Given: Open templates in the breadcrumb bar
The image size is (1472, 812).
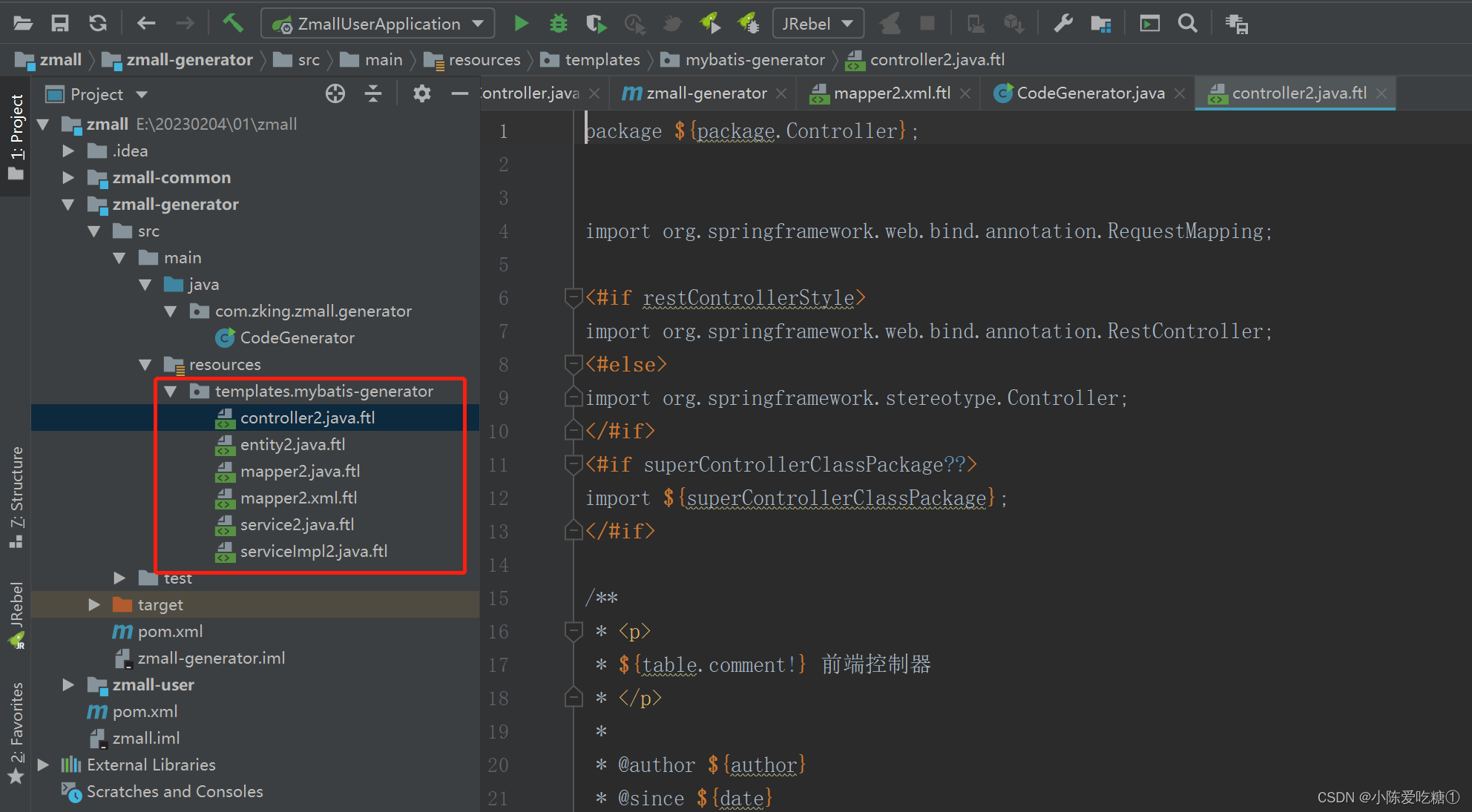Looking at the screenshot, I should click(x=602, y=59).
